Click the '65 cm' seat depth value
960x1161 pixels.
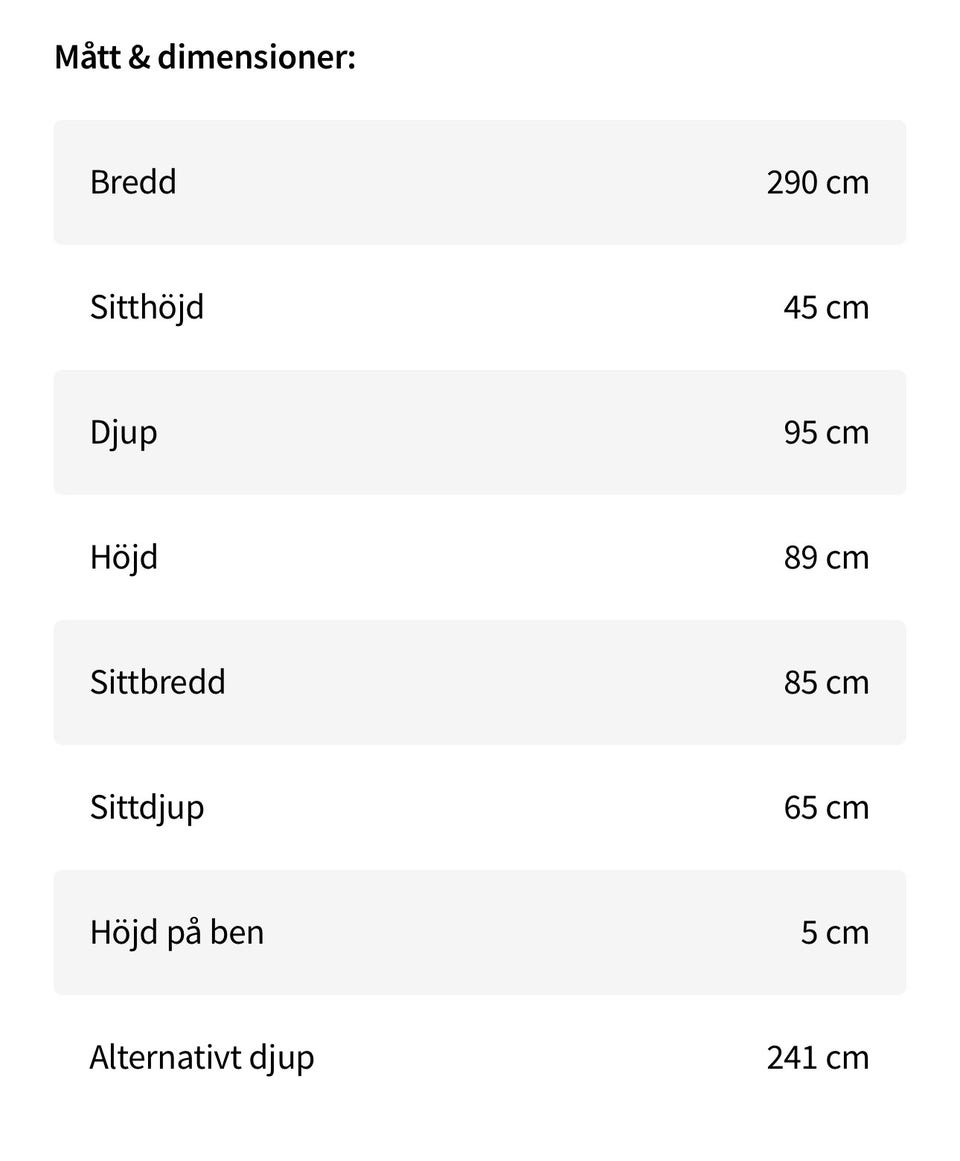point(826,807)
